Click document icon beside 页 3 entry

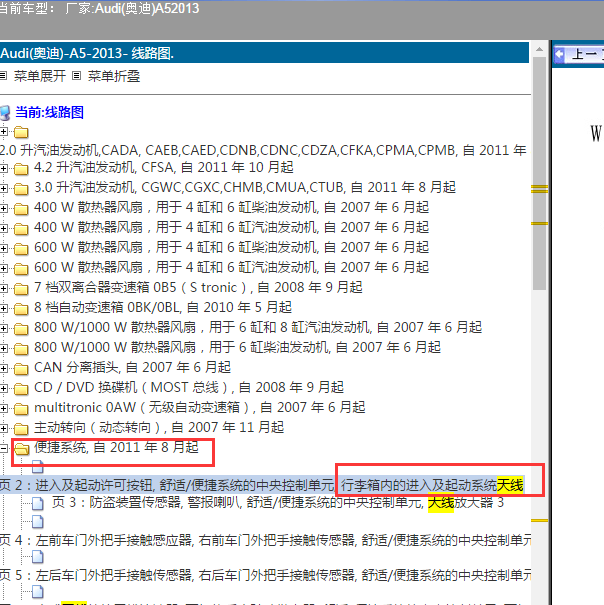click(x=37, y=503)
